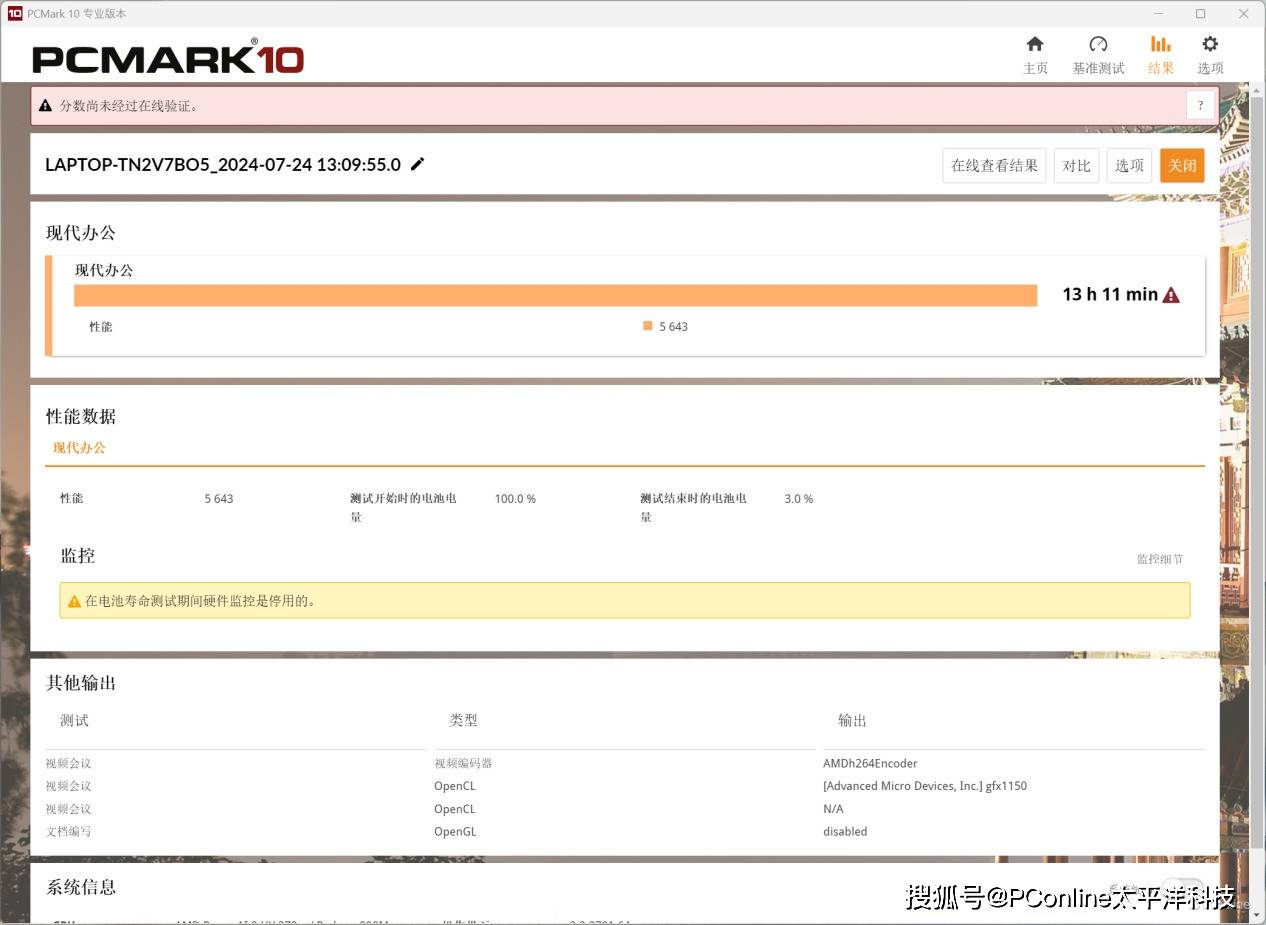Open the help question mark button
Viewport: 1266px width, 925px height.
coord(1200,105)
